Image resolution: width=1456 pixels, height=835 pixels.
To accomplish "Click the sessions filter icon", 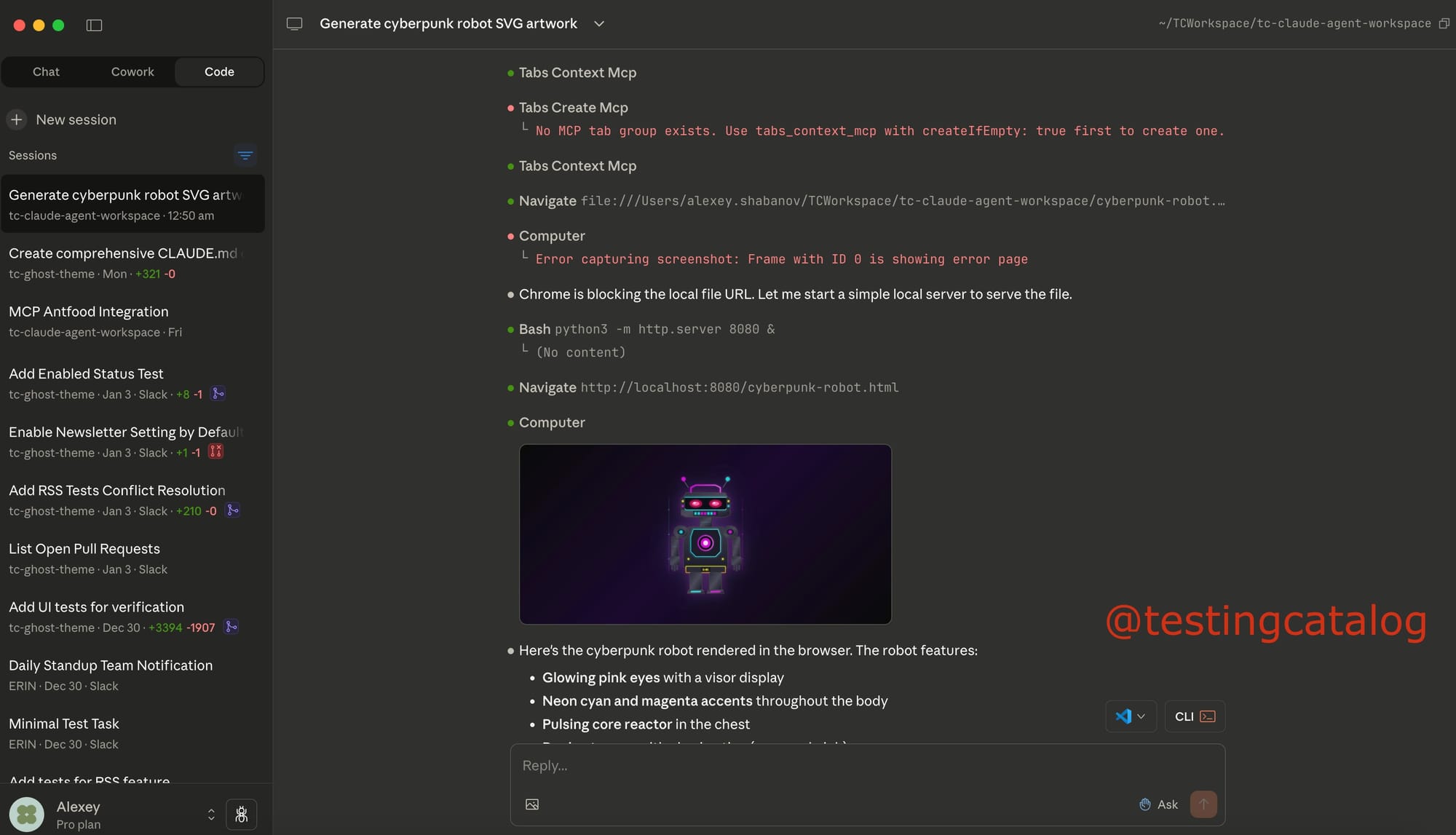I will pos(245,156).
